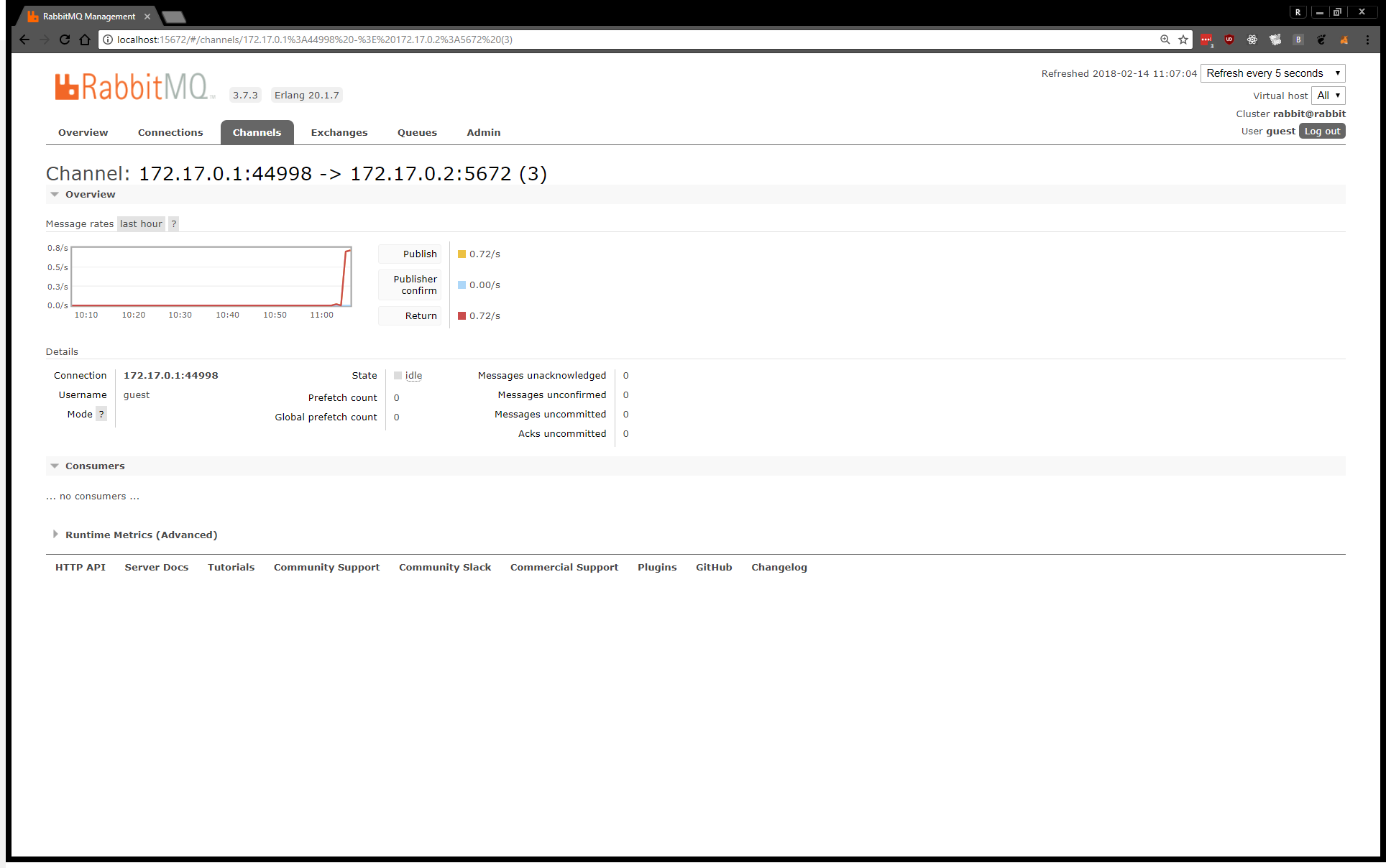Open the red password manager extension showing 3
1386x868 pixels.
pyautogui.click(x=1206, y=40)
